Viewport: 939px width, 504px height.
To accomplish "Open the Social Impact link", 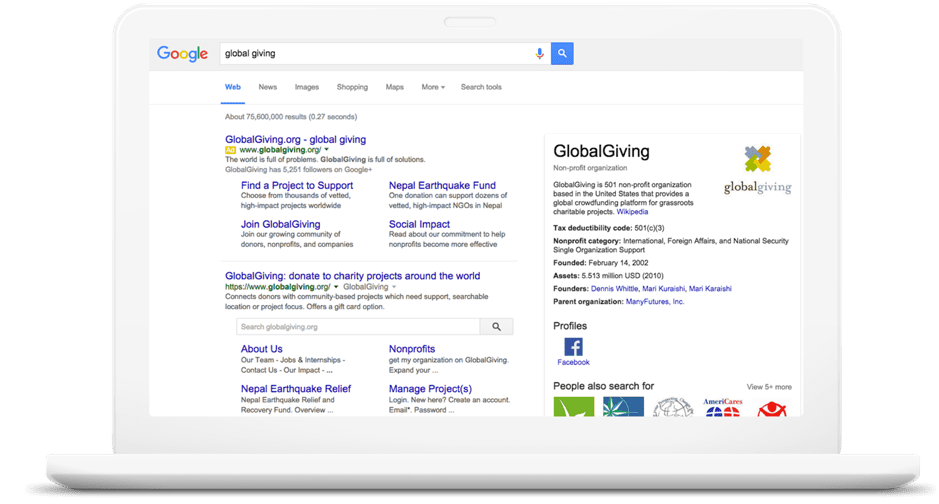I will coord(419,224).
